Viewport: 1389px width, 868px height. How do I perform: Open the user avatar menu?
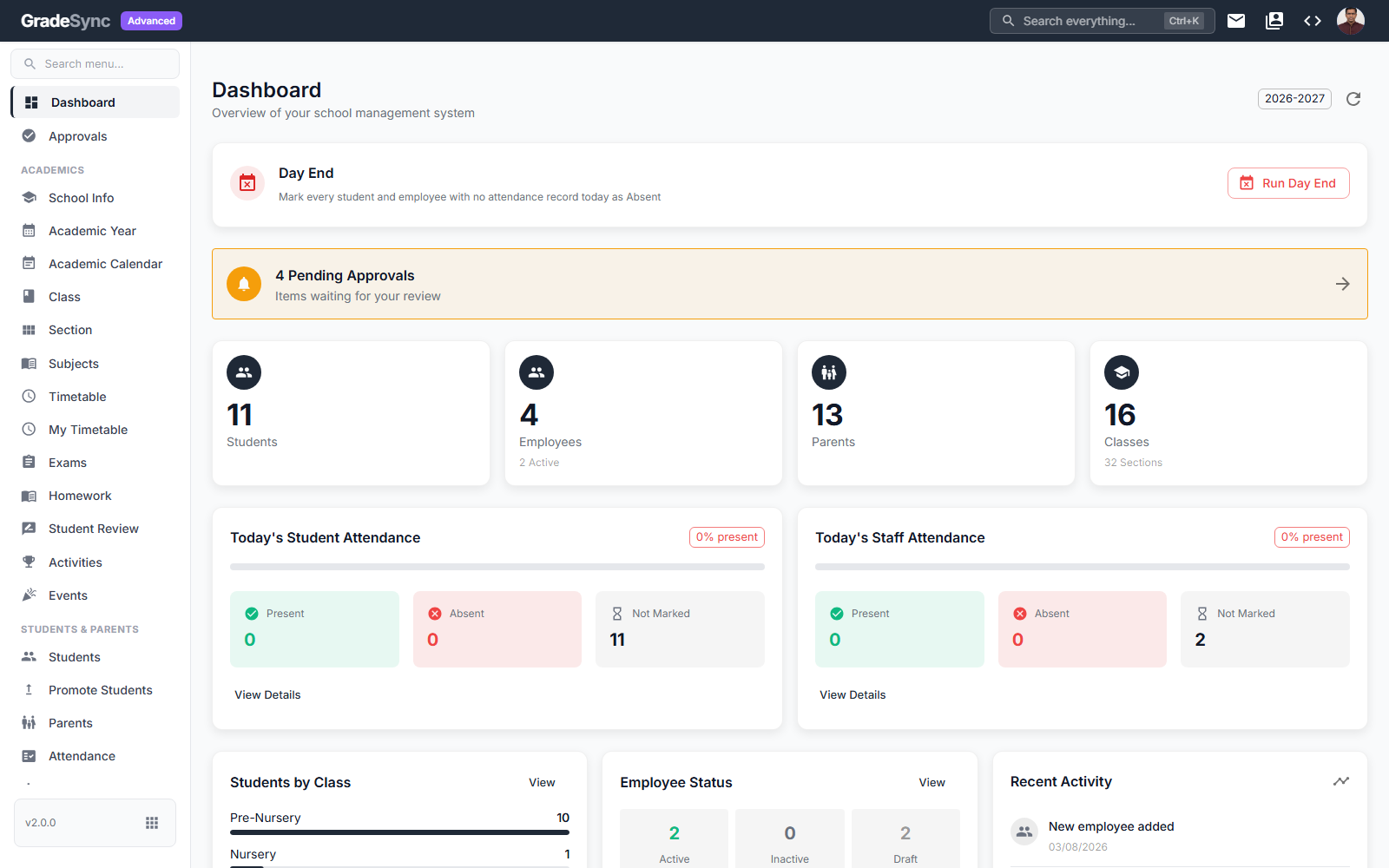[1351, 21]
